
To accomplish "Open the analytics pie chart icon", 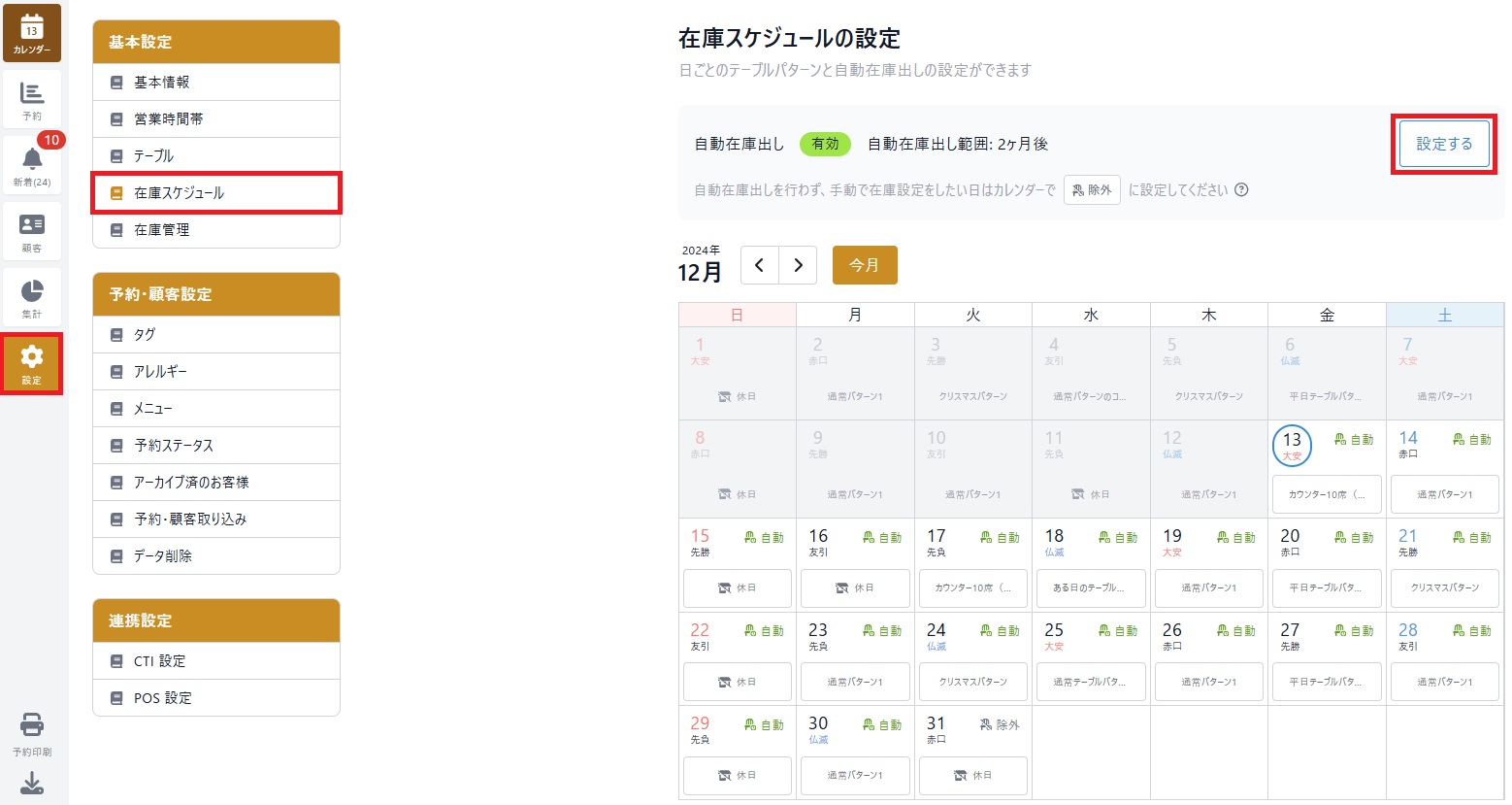I will [32, 297].
